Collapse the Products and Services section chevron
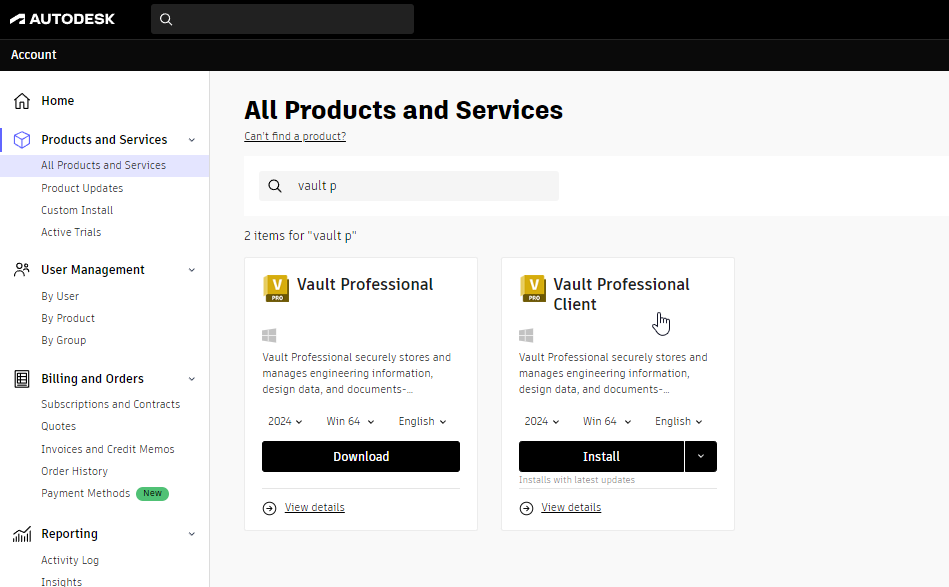Screen dimensions: 949x587 192,140
